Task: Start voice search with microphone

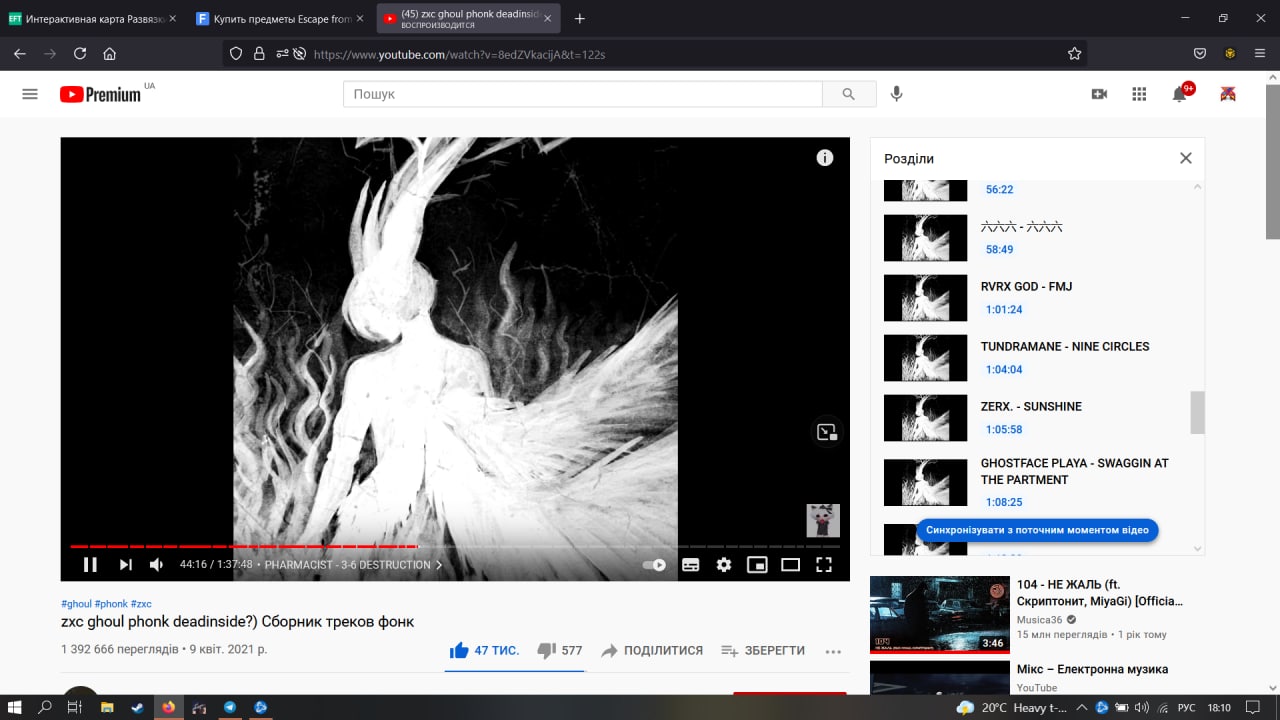Action: (x=897, y=94)
